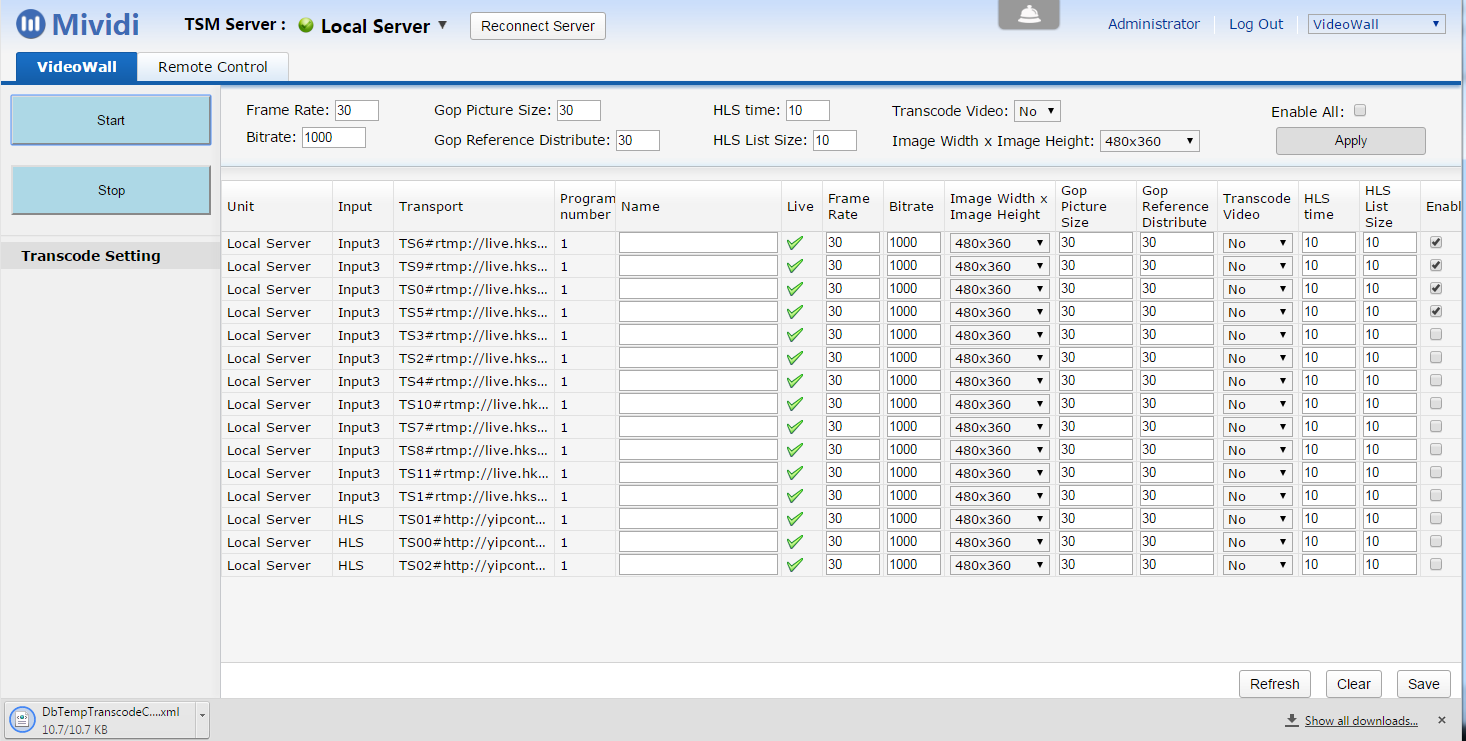The height and width of the screenshot is (741, 1466).
Task: Check the Enable All checkbox
Action: pyautogui.click(x=1359, y=111)
